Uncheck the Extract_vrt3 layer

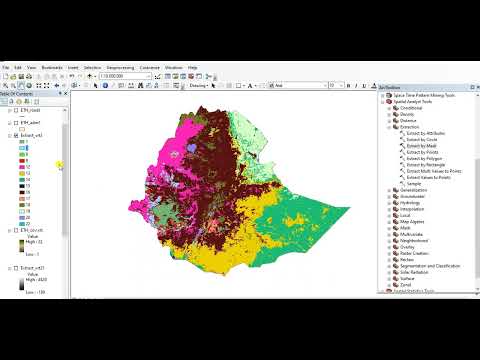(16, 135)
